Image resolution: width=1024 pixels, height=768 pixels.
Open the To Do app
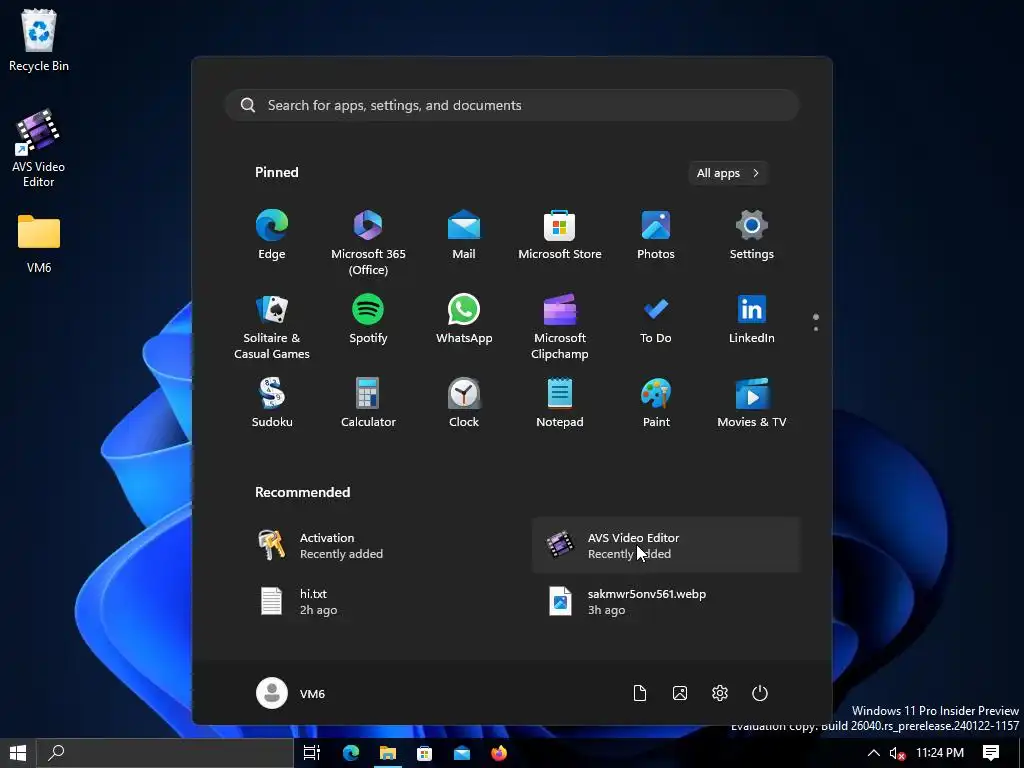click(x=656, y=319)
